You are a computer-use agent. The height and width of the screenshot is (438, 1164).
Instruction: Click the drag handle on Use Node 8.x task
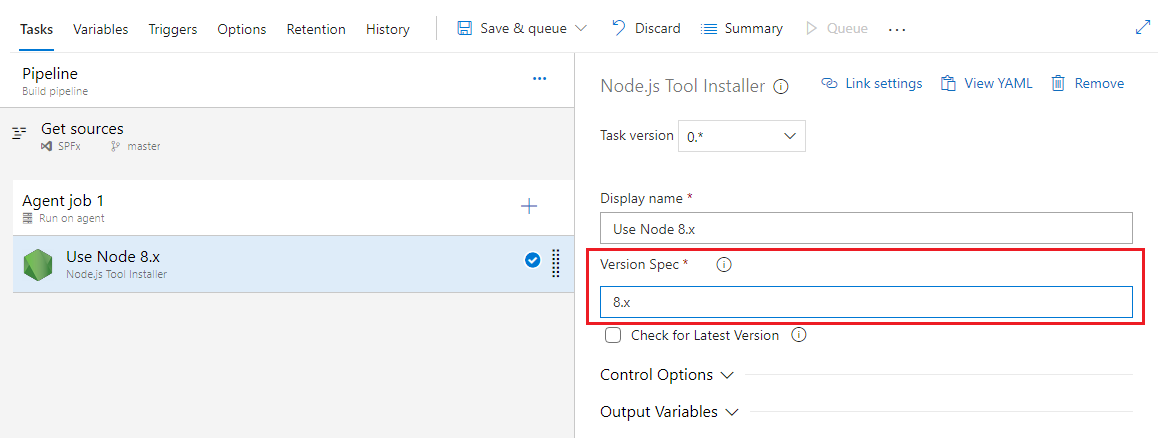(556, 263)
